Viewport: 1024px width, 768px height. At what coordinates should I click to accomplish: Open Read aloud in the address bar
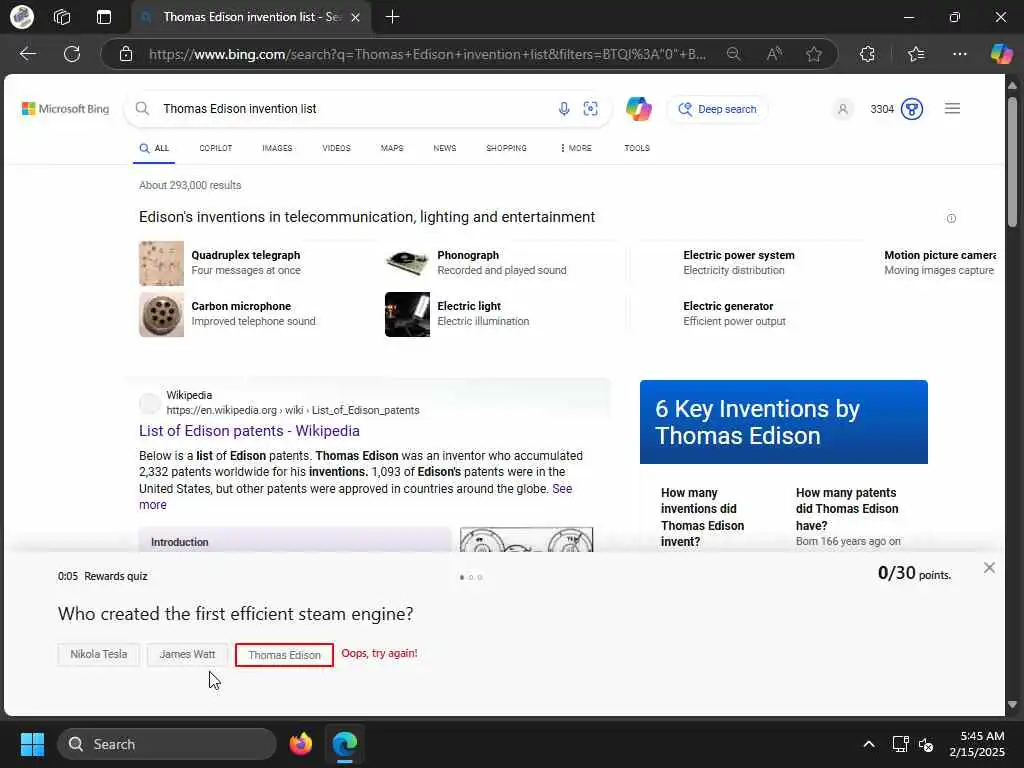[x=774, y=54]
